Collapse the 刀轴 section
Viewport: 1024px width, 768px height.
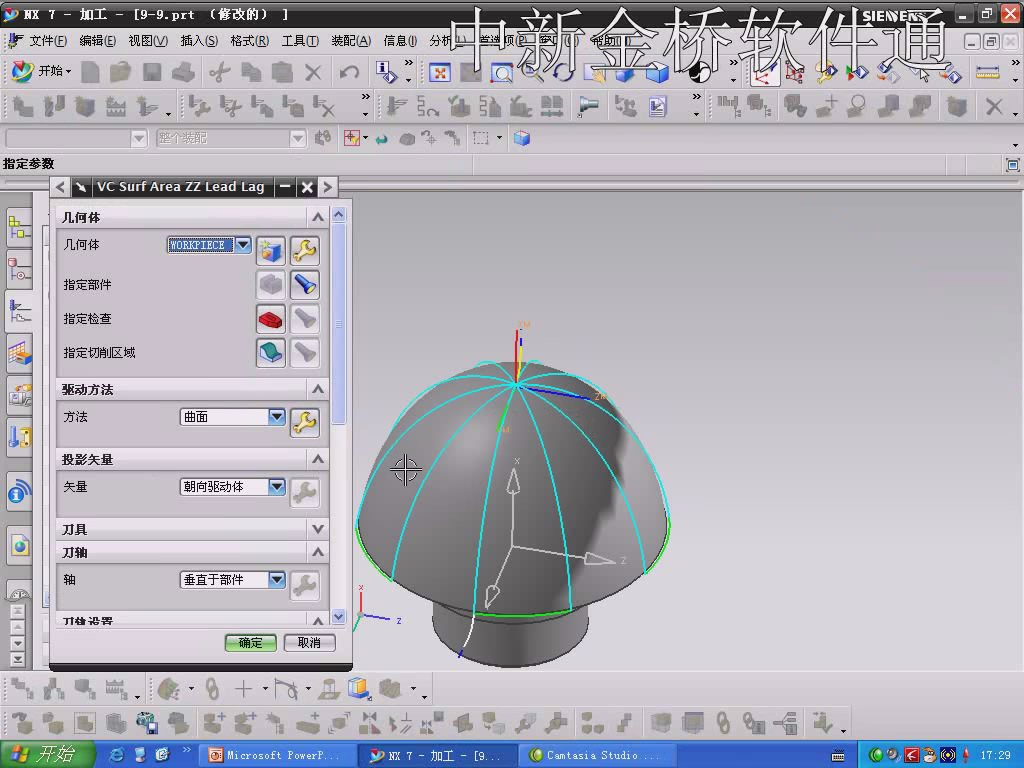(317, 552)
